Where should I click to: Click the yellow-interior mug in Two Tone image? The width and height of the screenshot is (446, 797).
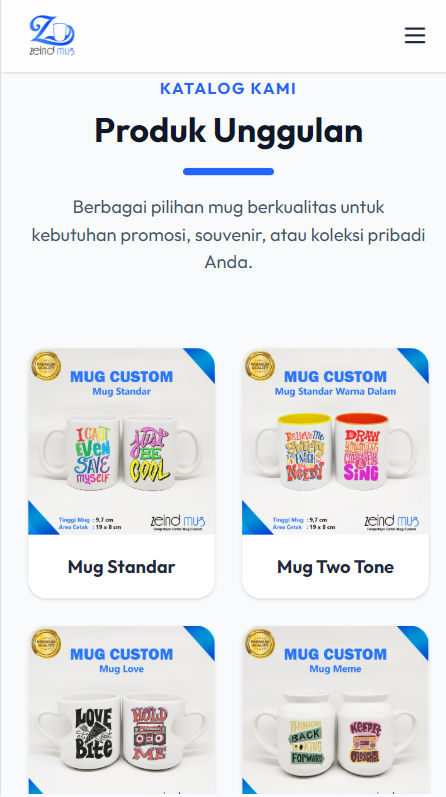tap(296, 451)
